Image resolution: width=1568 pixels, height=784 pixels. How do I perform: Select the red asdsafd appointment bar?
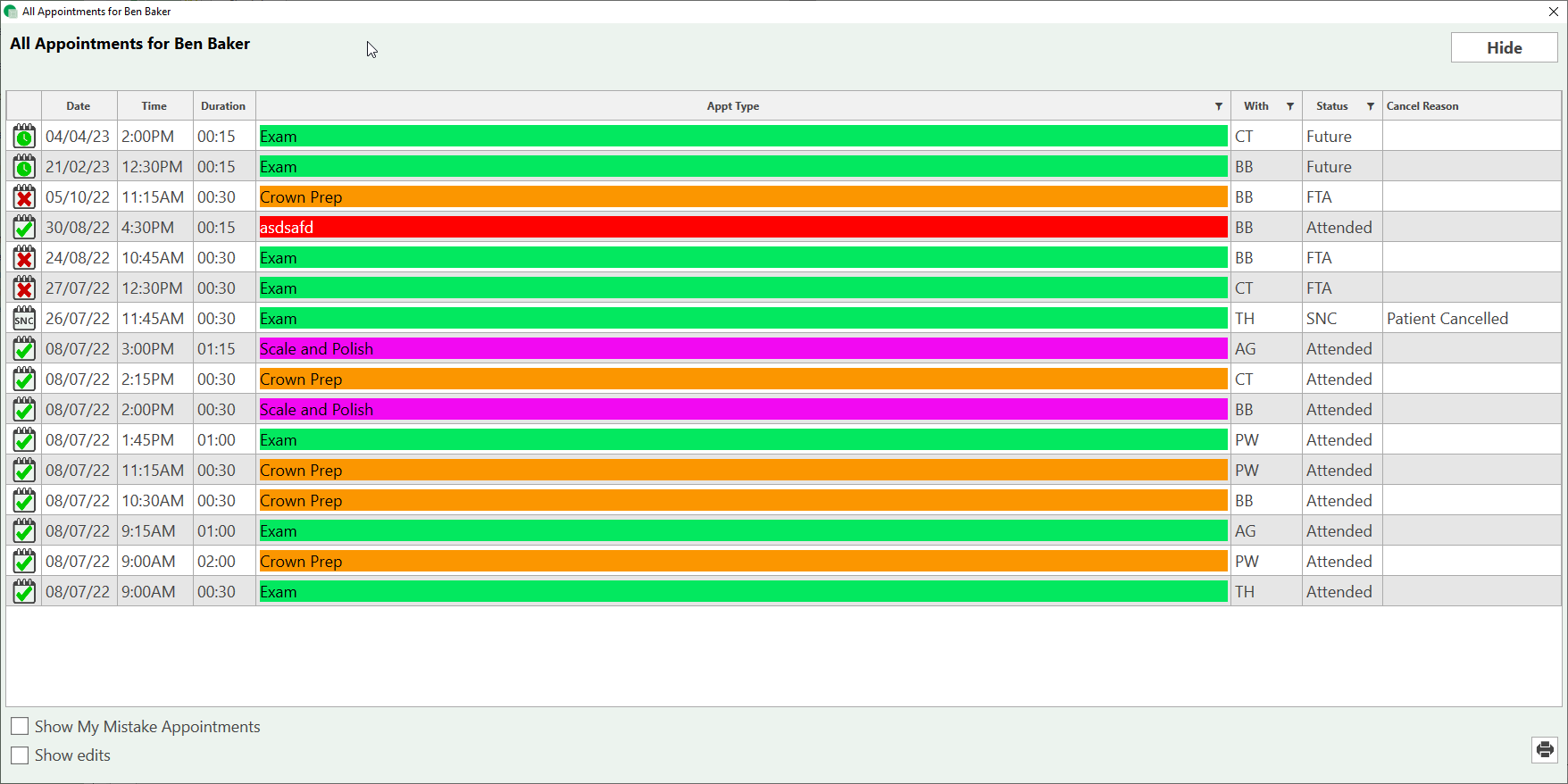[743, 228]
